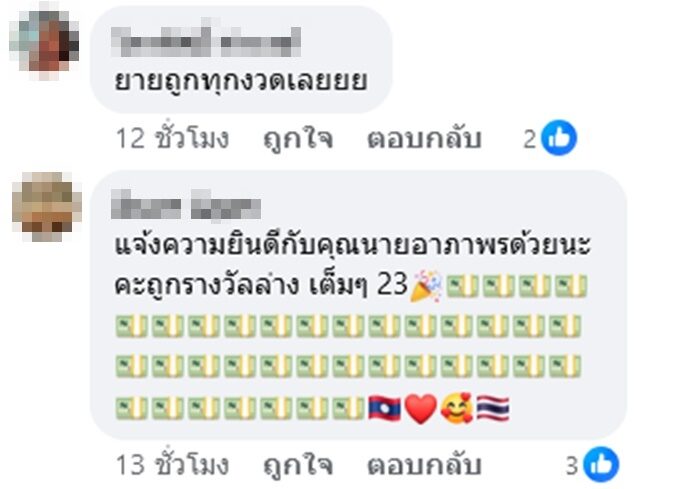This screenshot has height=489, width=700.
Task: Click the smiling face with hearts emoji
Action: [x=457, y=408]
